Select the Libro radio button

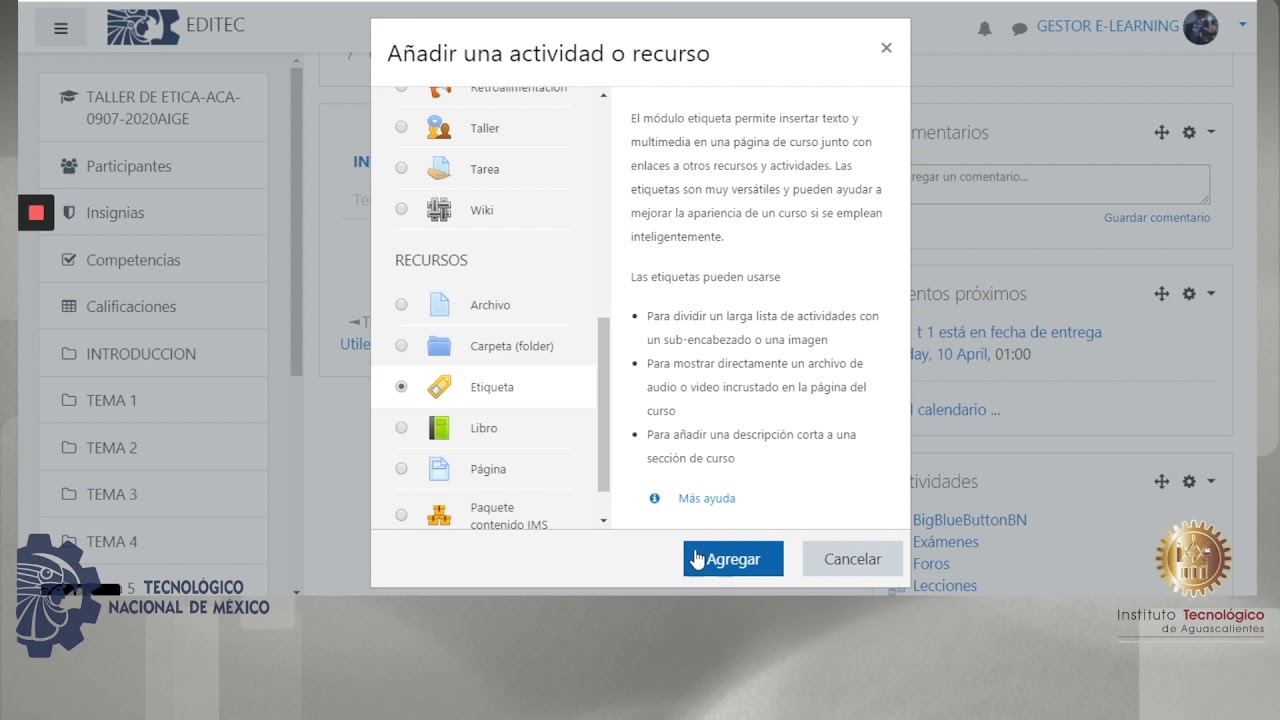pos(401,427)
